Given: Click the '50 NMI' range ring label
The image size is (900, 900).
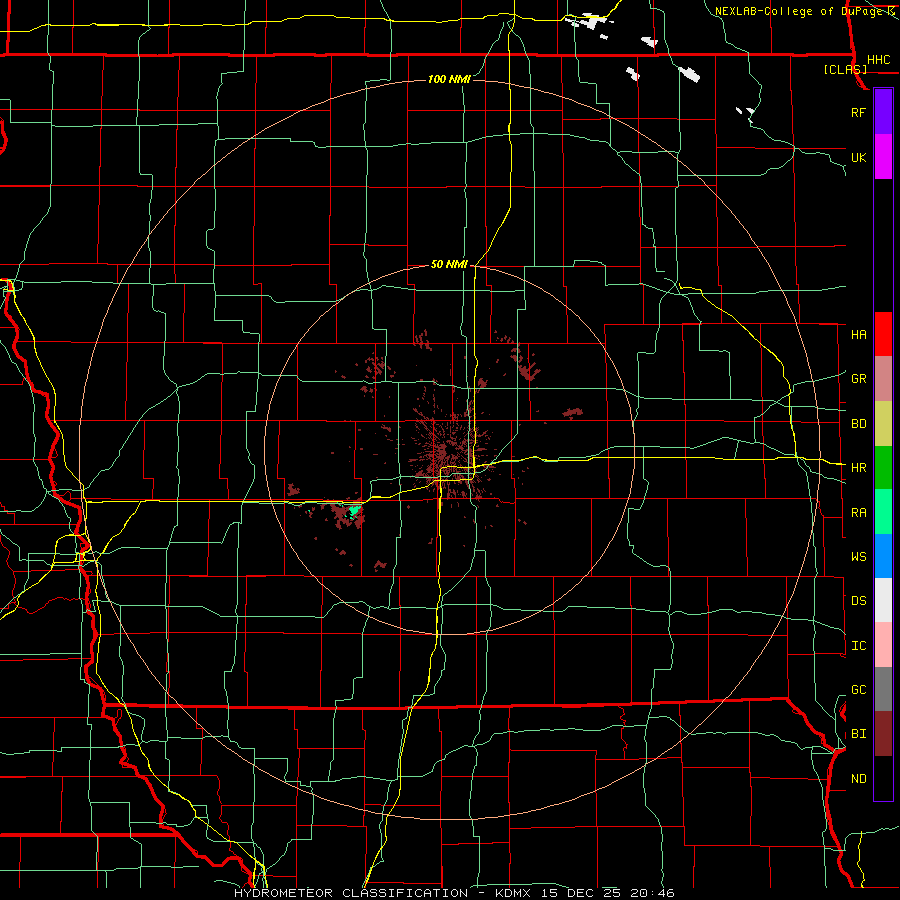Looking at the screenshot, I should point(449,264).
